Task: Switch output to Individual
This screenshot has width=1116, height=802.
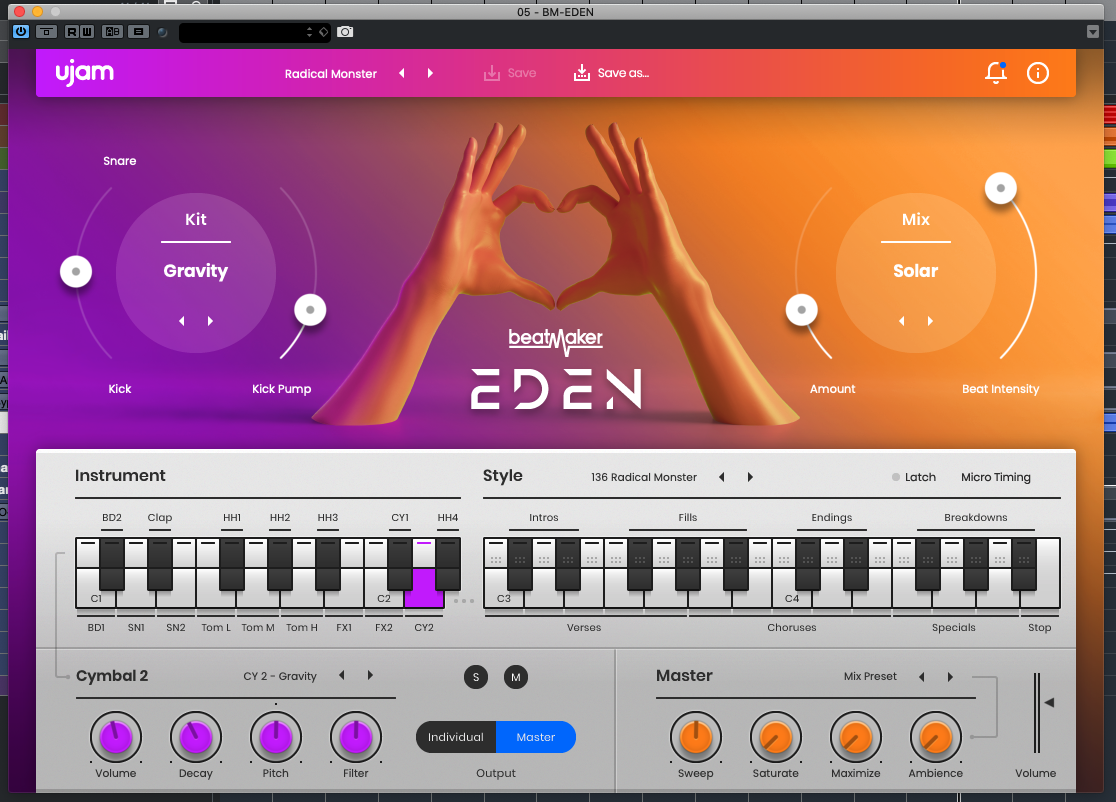Action: (456, 737)
